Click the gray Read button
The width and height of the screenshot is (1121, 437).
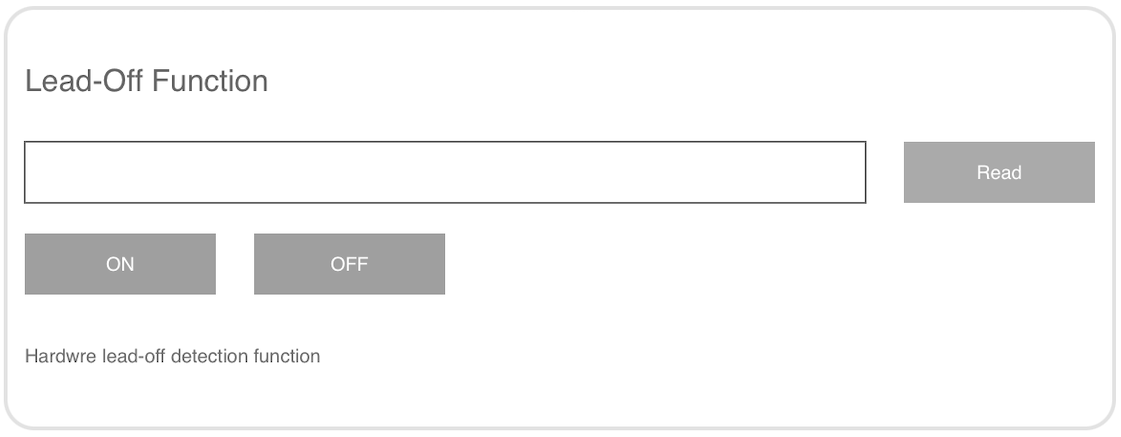coord(998,172)
